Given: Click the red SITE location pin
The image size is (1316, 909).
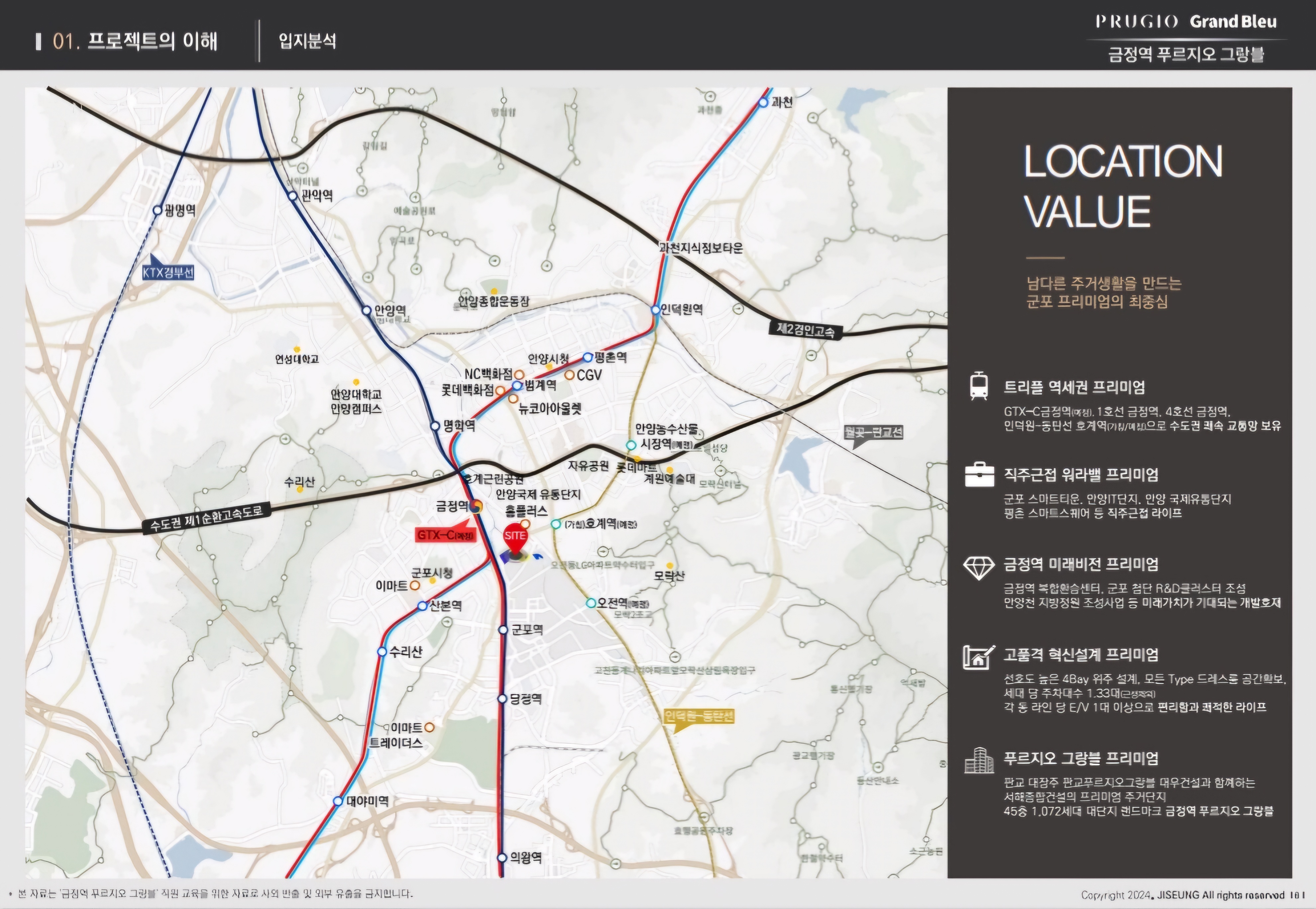Looking at the screenshot, I should 515,538.
